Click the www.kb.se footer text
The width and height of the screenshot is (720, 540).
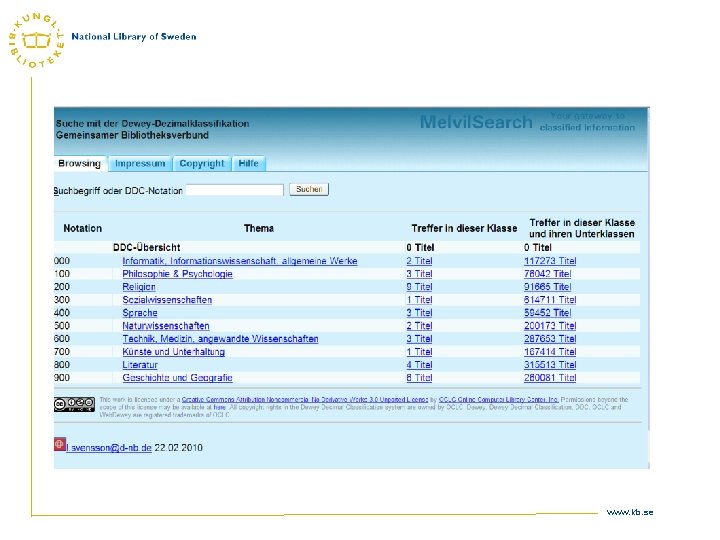point(630,512)
